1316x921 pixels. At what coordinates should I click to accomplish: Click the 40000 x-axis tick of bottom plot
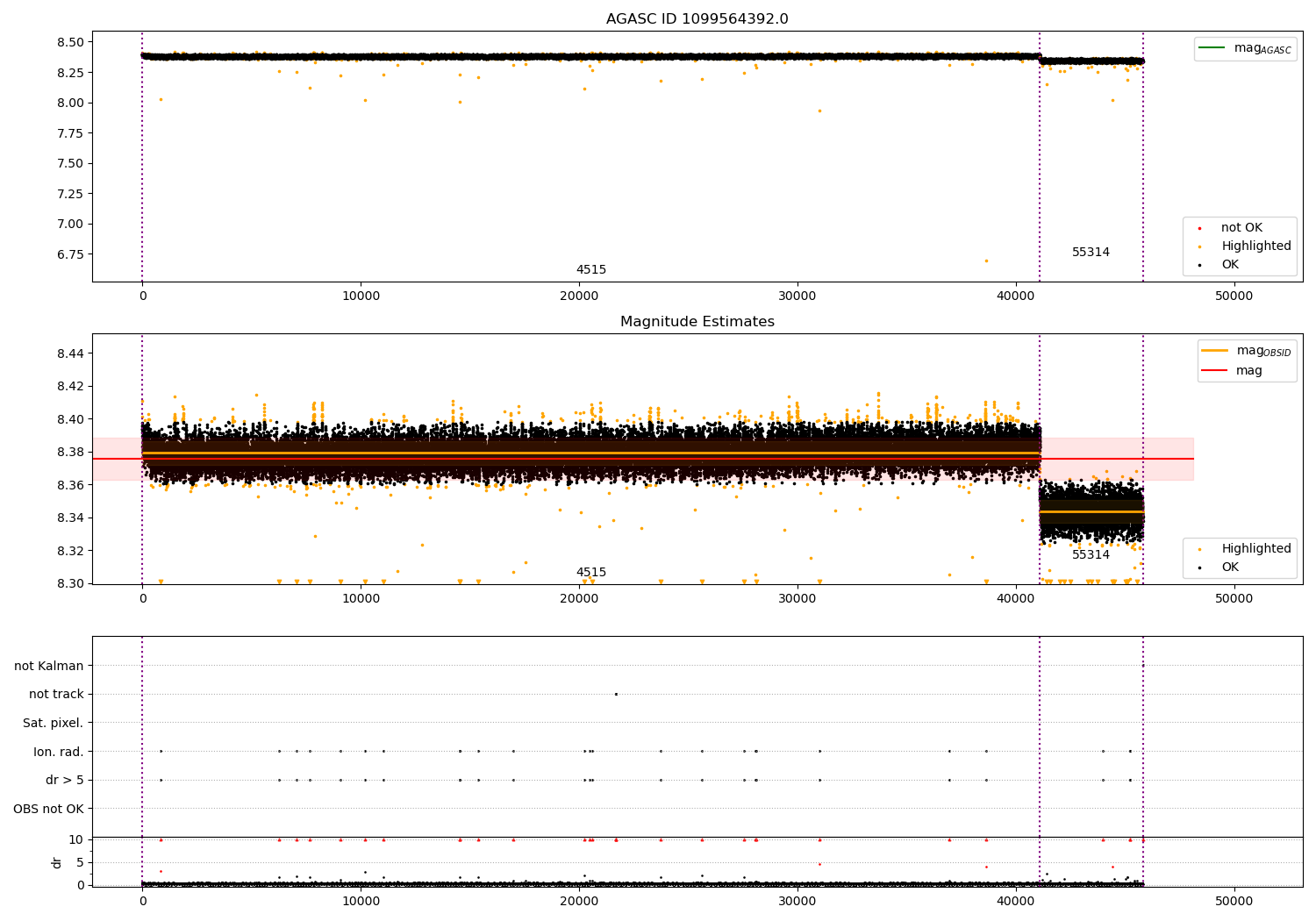[x=1016, y=901]
